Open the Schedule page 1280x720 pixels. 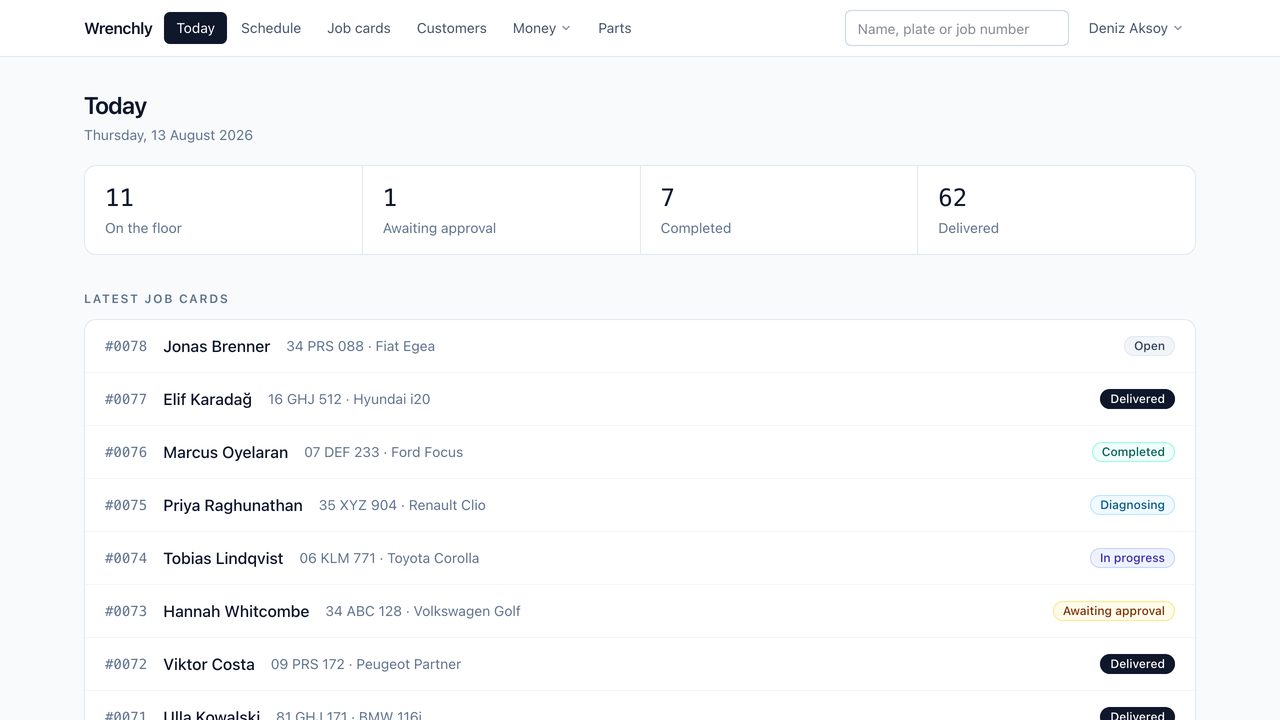271,28
